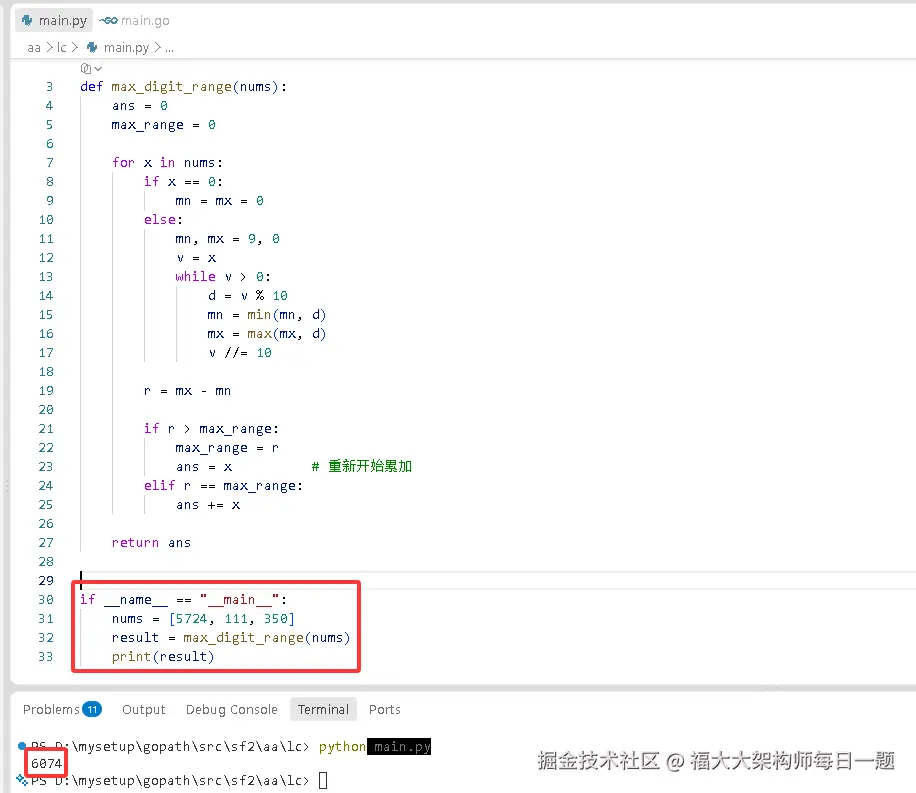Image resolution: width=916 pixels, height=793 pixels.
Task: Open the Output panel tab
Action: click(x=144, y=709)
